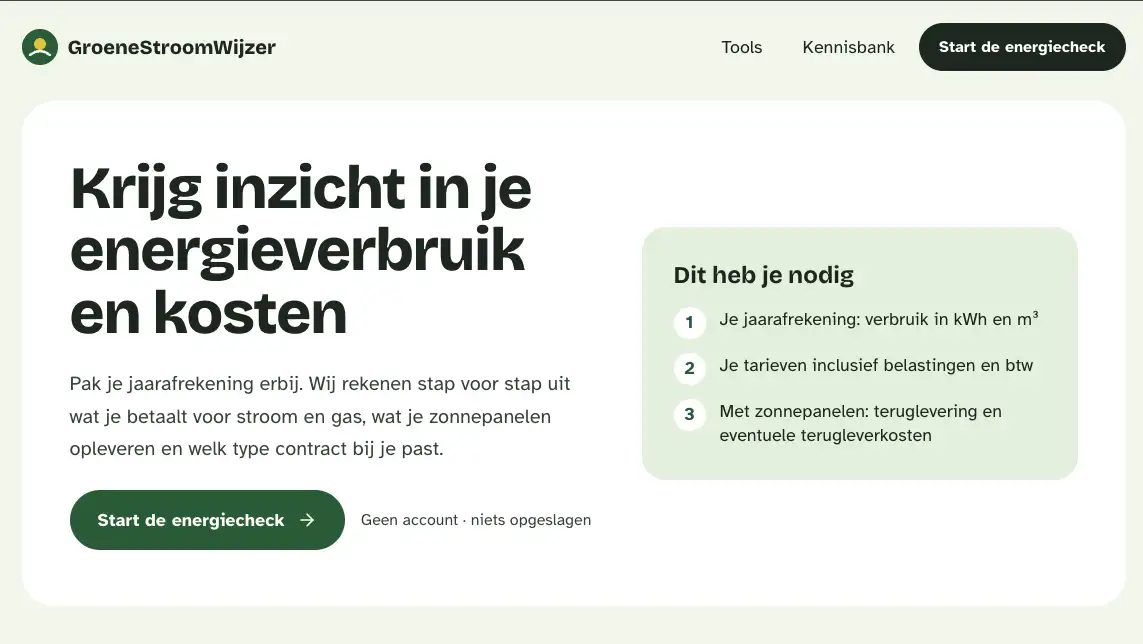Image resolution: width=1143 pixels, height=644 pixels.
Task: Click the step 2 number badge
Action: coord(690,368)
